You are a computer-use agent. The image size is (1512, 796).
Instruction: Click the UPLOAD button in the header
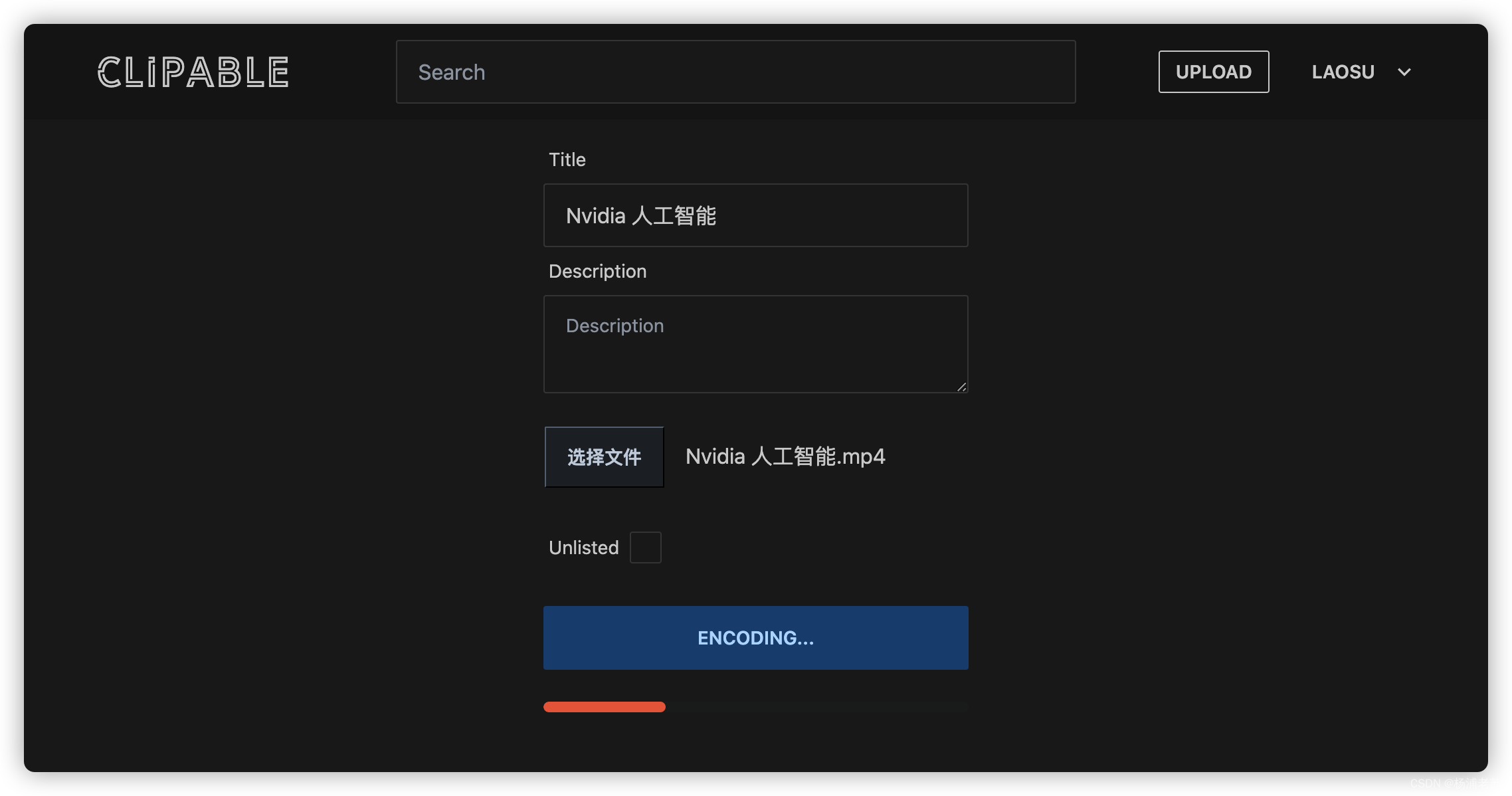1214,72
